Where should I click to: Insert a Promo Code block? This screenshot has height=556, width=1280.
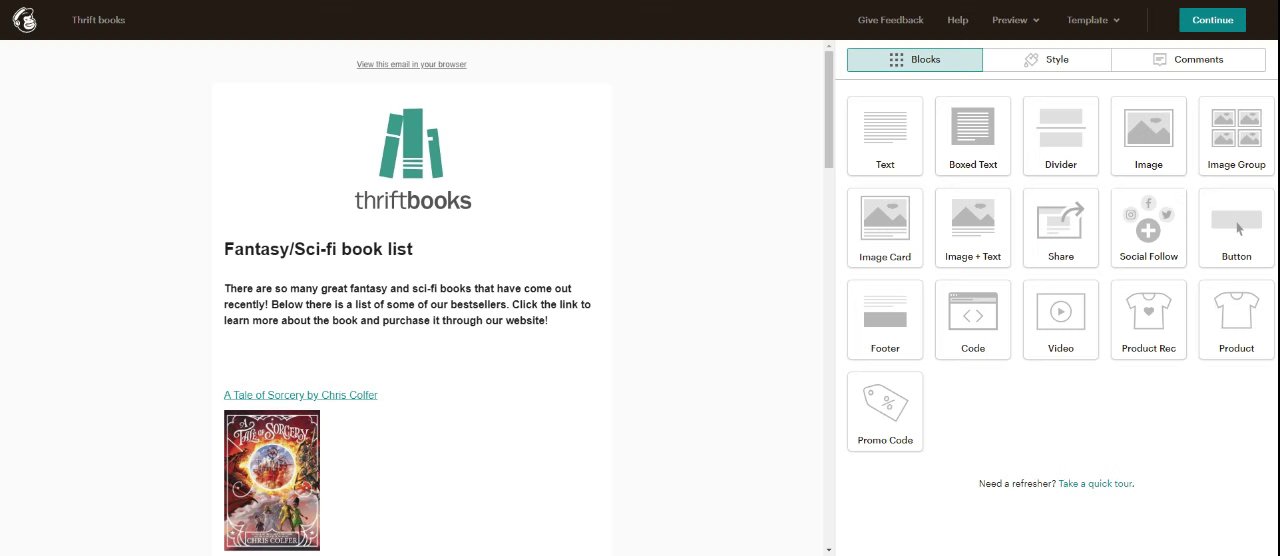885,412
